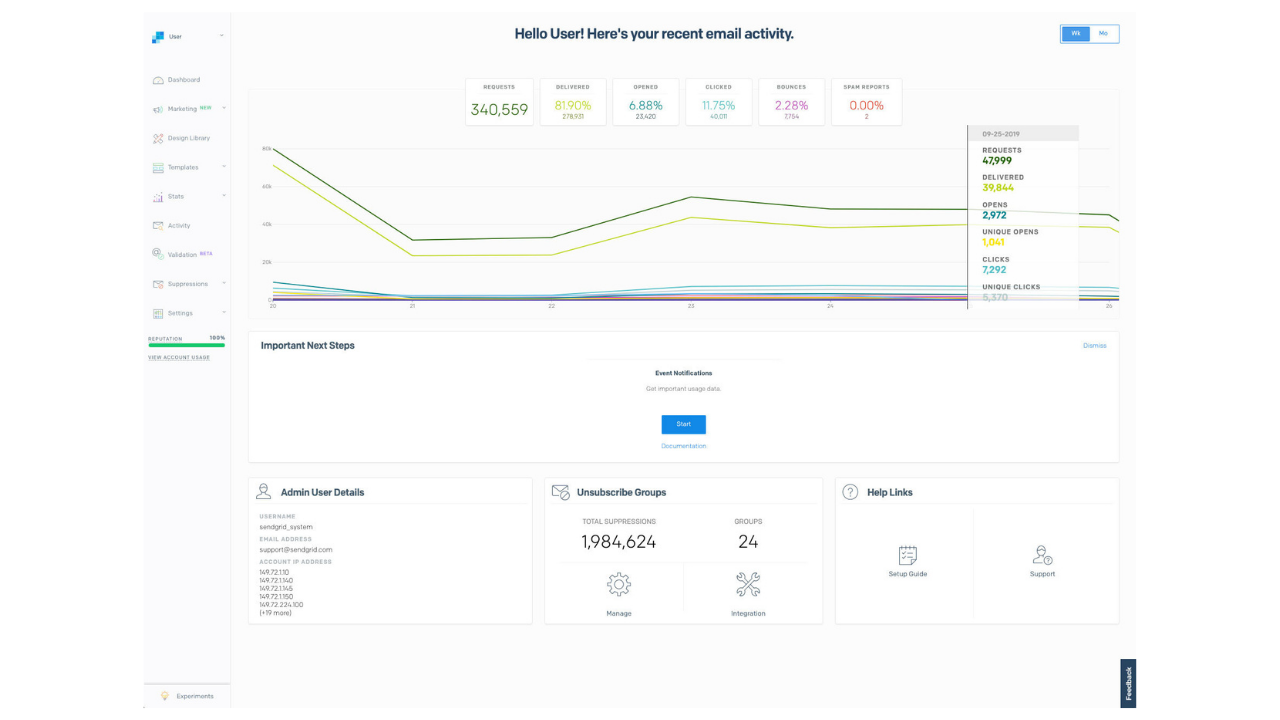This screenshot has width=1280, height=720.
Task: Click the (+19 more) IP addresses text
Action: 276,613
